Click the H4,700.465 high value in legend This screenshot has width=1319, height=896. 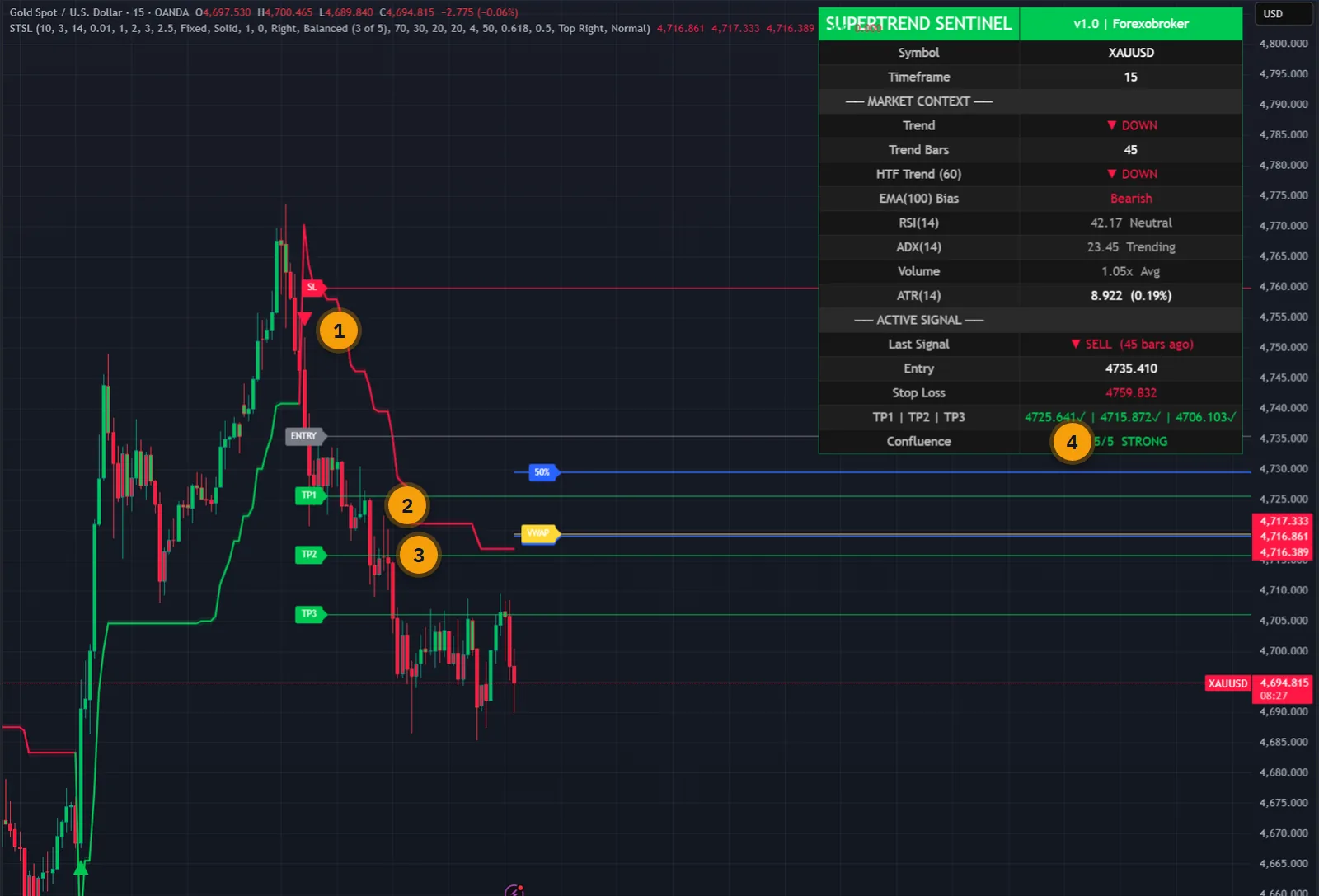(x=285, y=12)
